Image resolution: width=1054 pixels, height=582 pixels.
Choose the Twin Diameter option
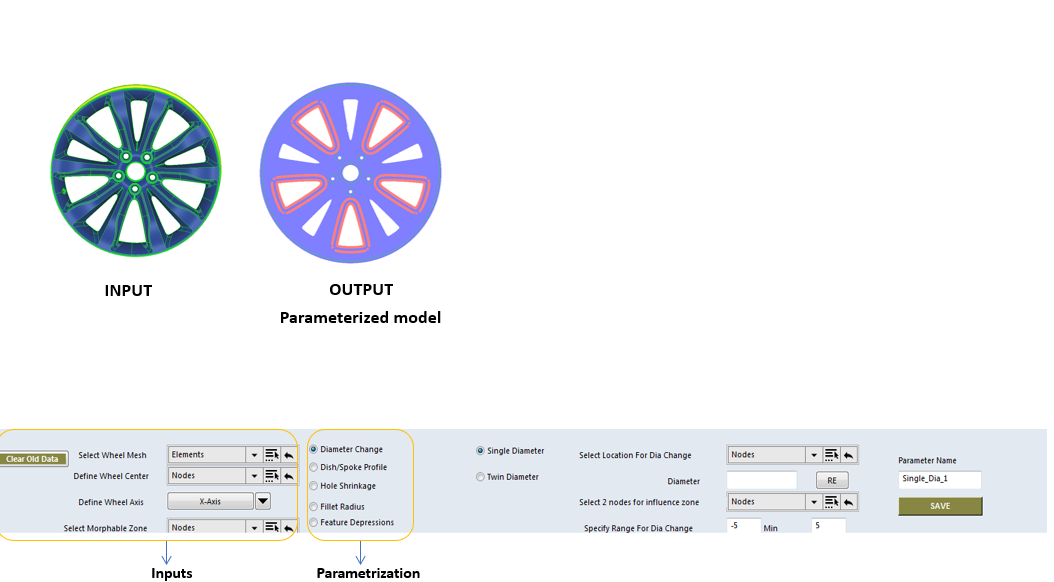pyautogui.click(x=480, y=477)
